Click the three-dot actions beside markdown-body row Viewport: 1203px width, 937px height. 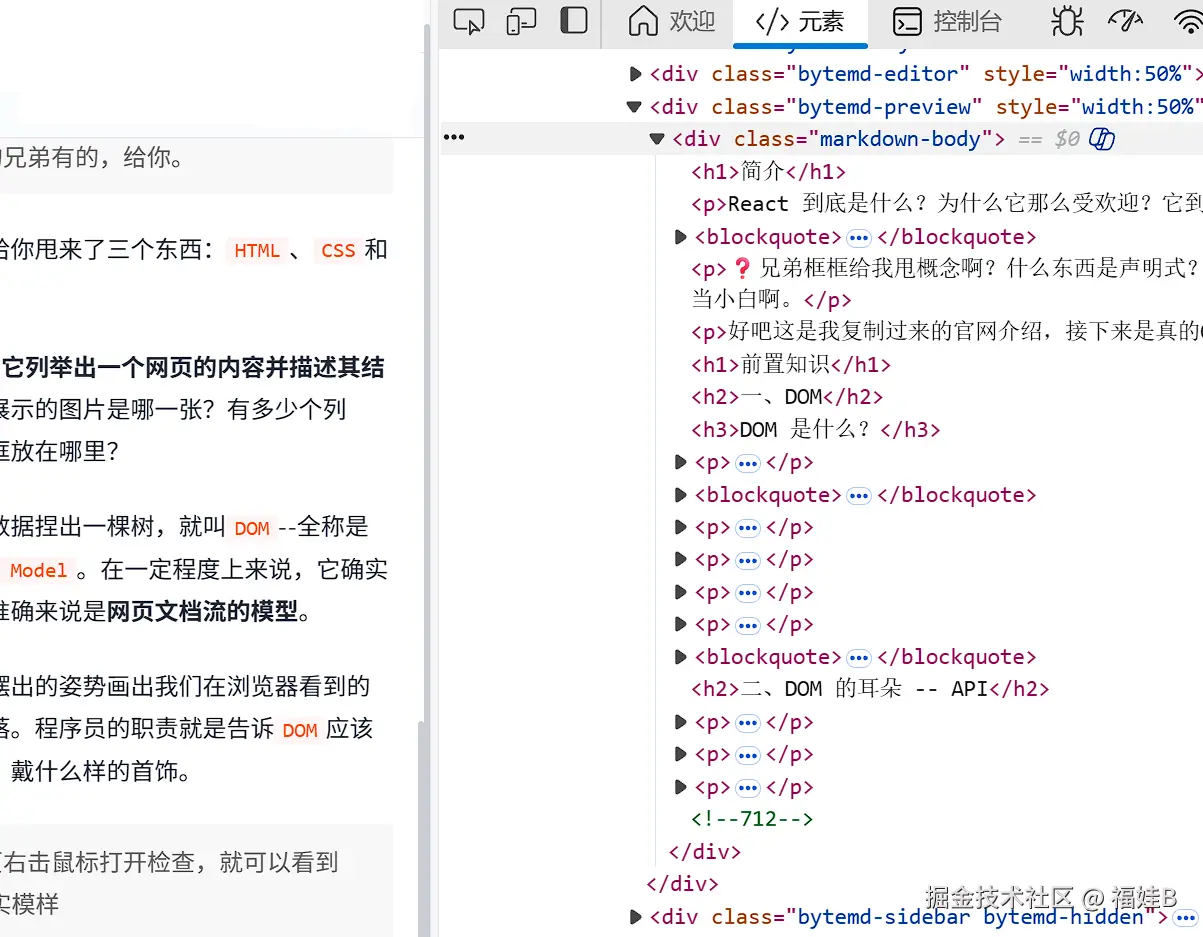click(454, 138)
